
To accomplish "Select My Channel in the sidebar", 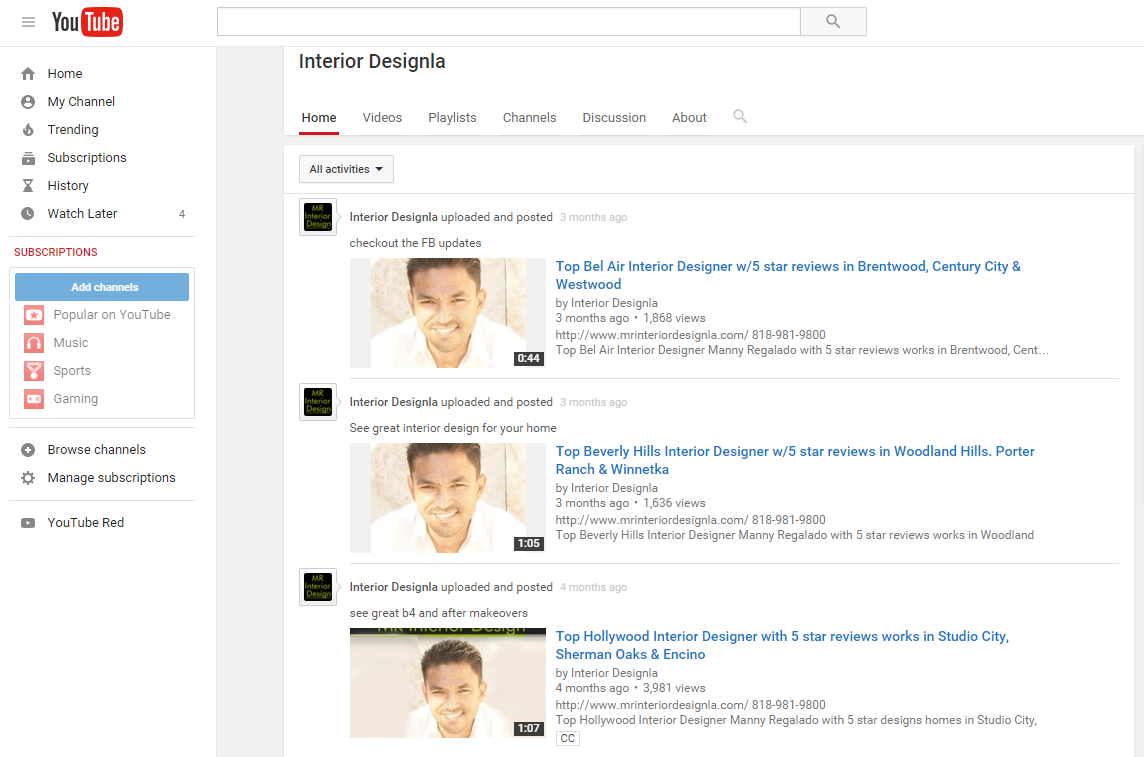I will point(81,101).
